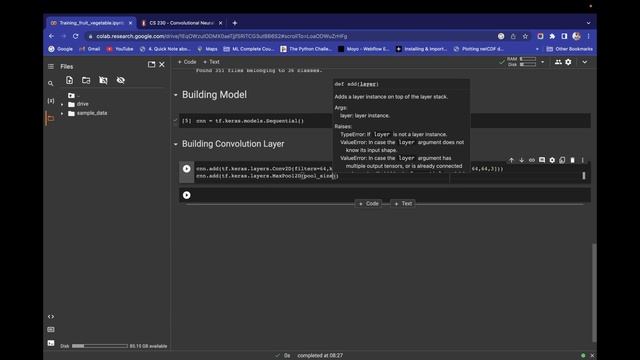640x360 pixels.
Task: Bookmark this page with star icon
Action: (525, 36)
